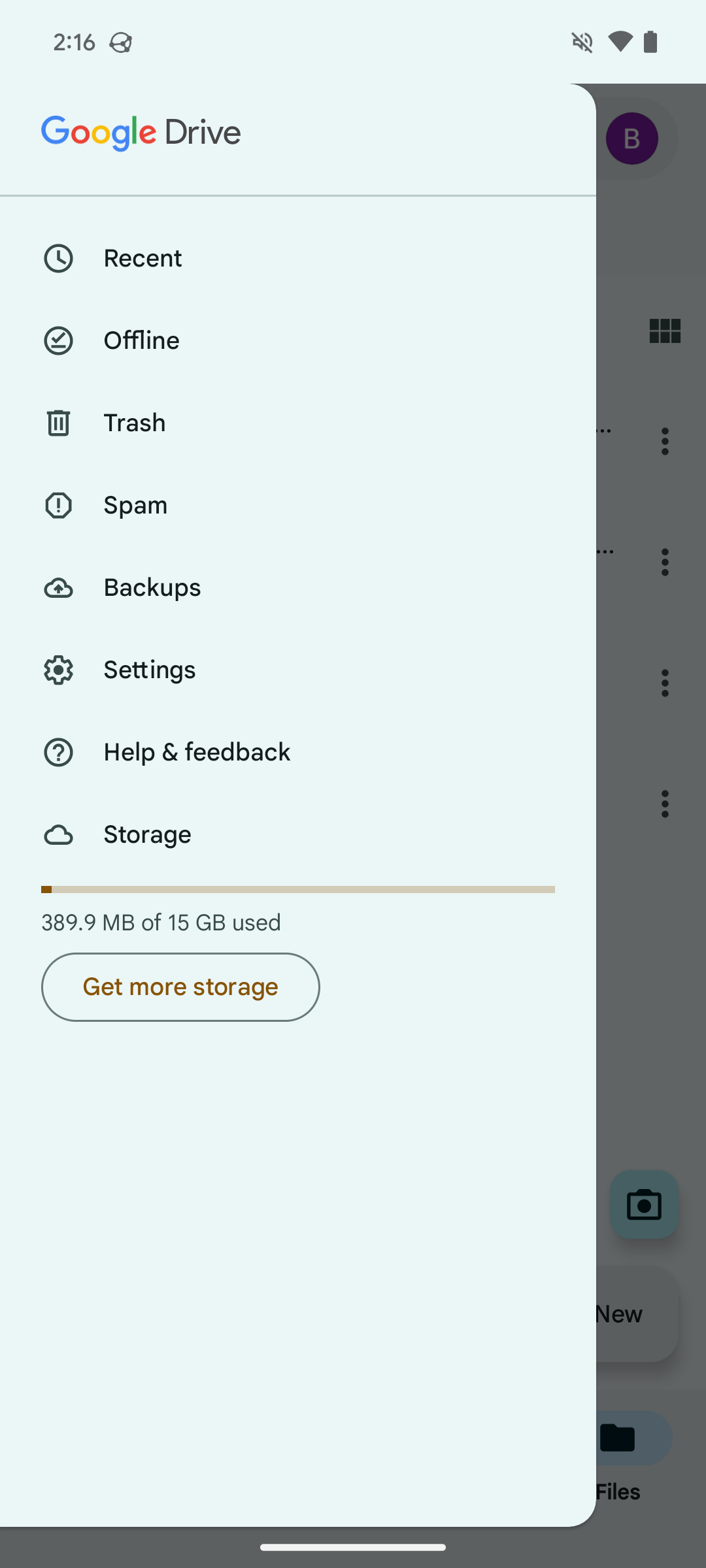Tap the Trash bin icon
706x1568 pixels.
pos(58,423)
